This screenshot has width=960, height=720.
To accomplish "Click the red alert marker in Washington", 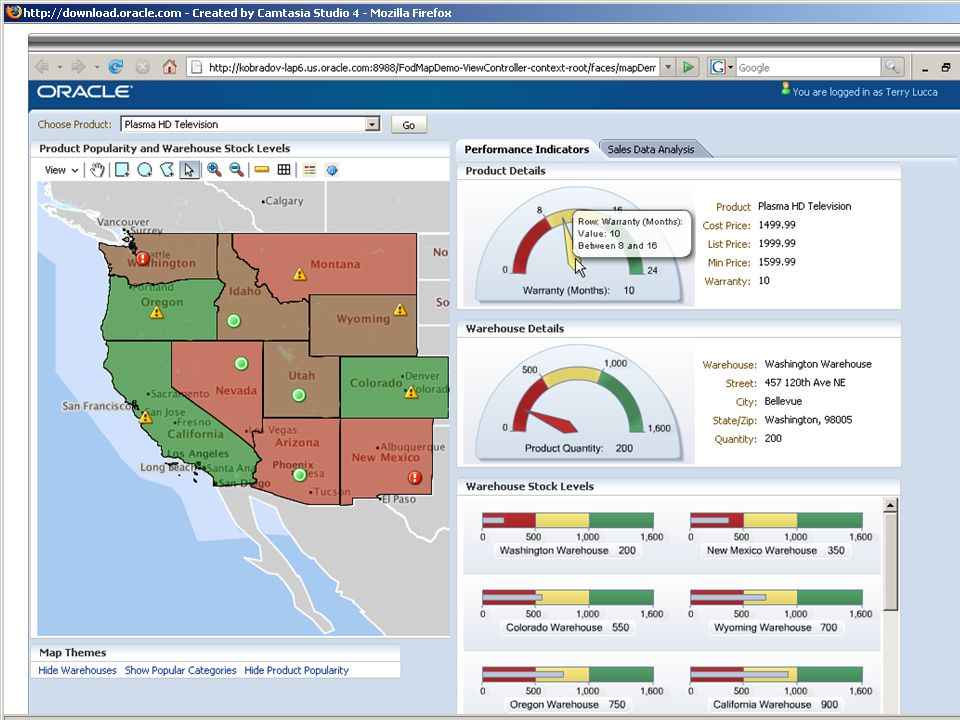I will 143,258.
